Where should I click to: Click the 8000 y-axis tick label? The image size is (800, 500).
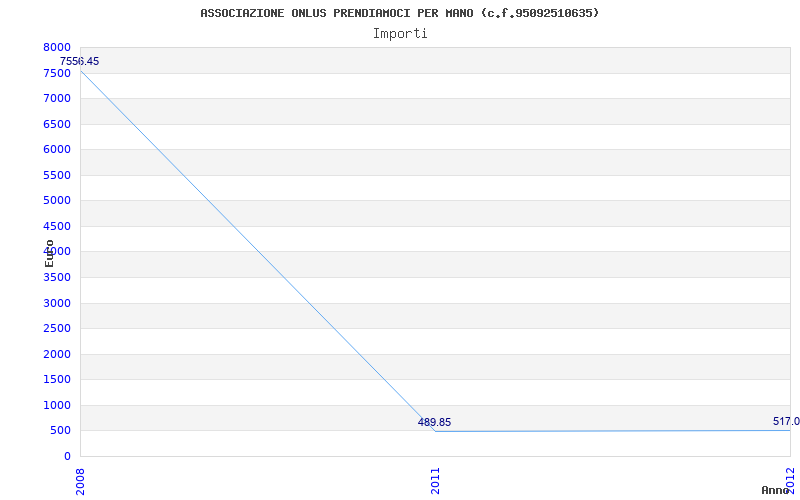click(57, 47)
